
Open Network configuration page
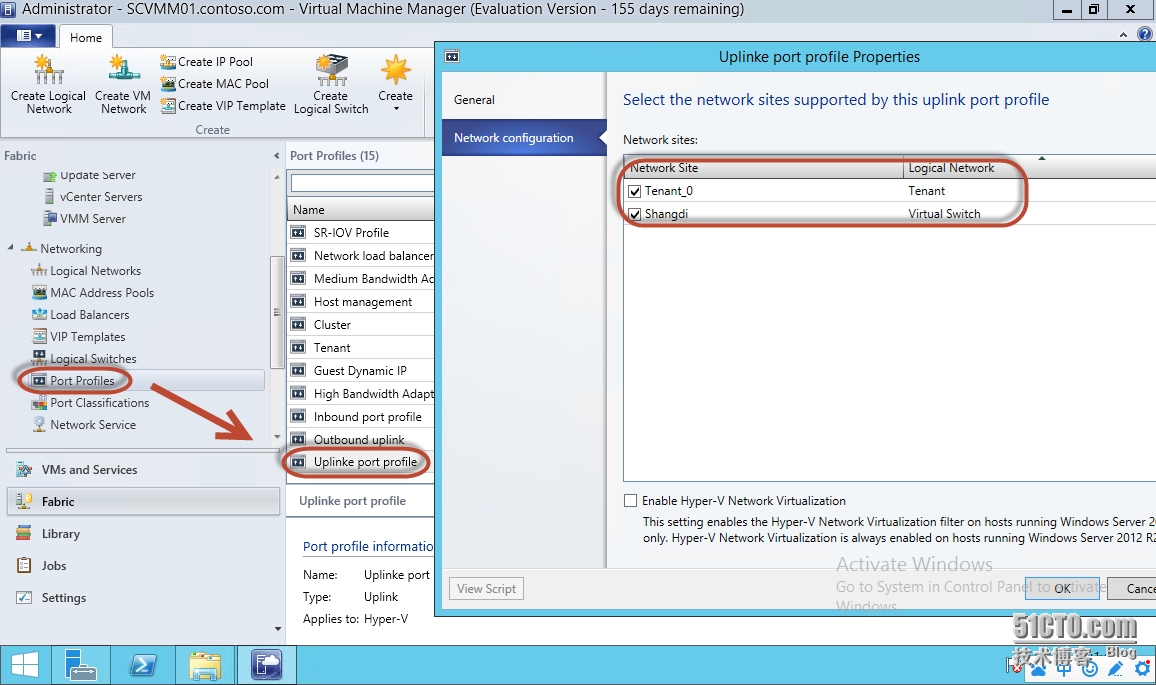tap(524, 138)
